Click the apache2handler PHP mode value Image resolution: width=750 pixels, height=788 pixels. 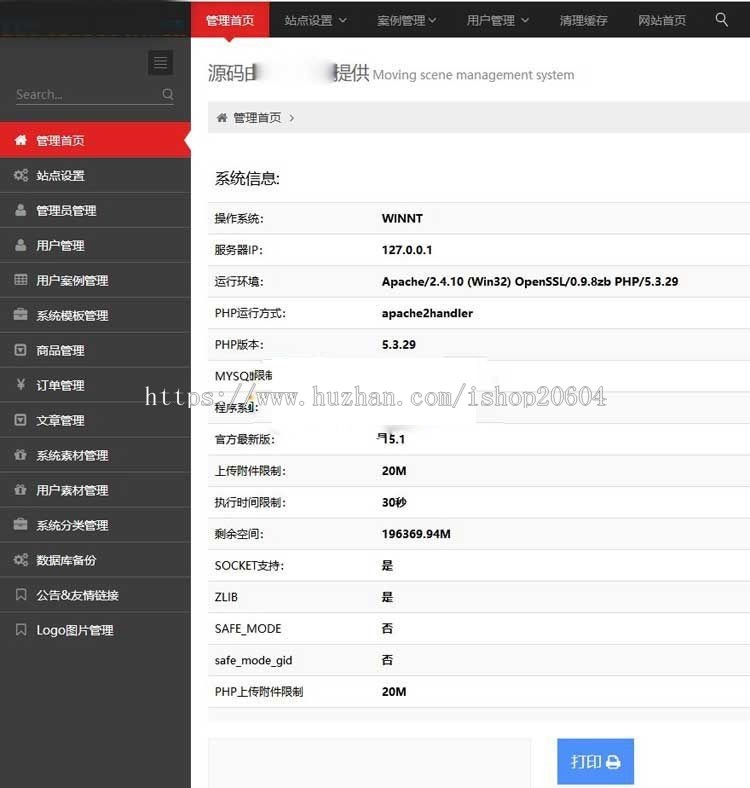pyautogui.click(x=427, y=313)
